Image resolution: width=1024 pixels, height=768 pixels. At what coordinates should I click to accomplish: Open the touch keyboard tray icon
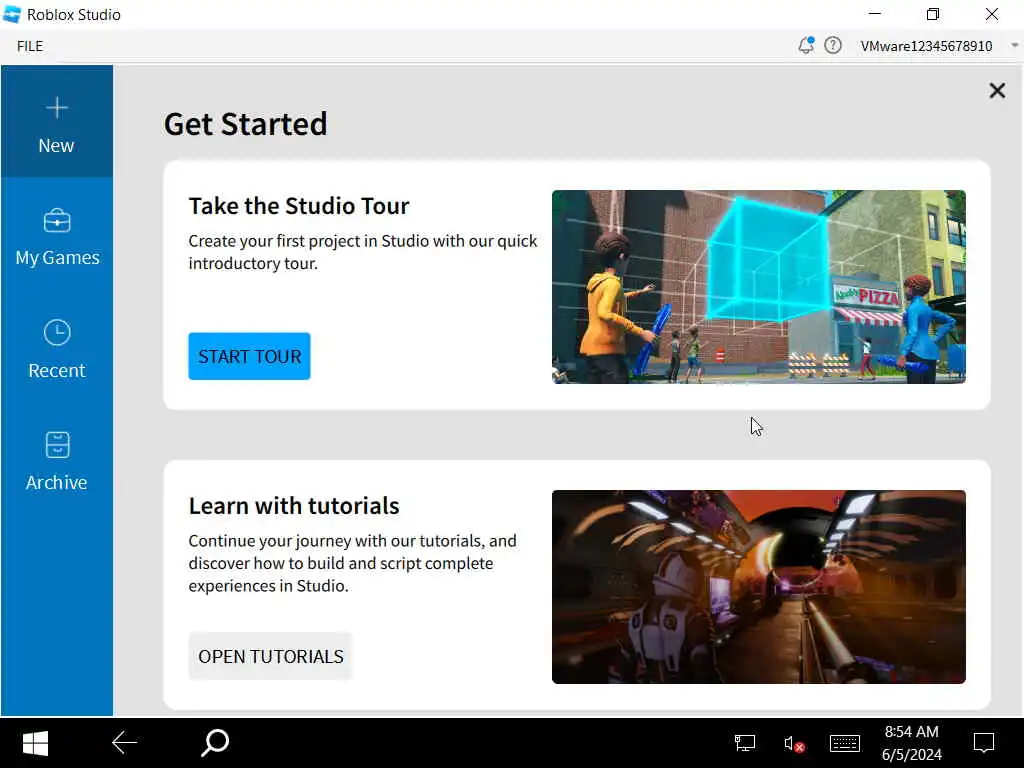(844, 743)
